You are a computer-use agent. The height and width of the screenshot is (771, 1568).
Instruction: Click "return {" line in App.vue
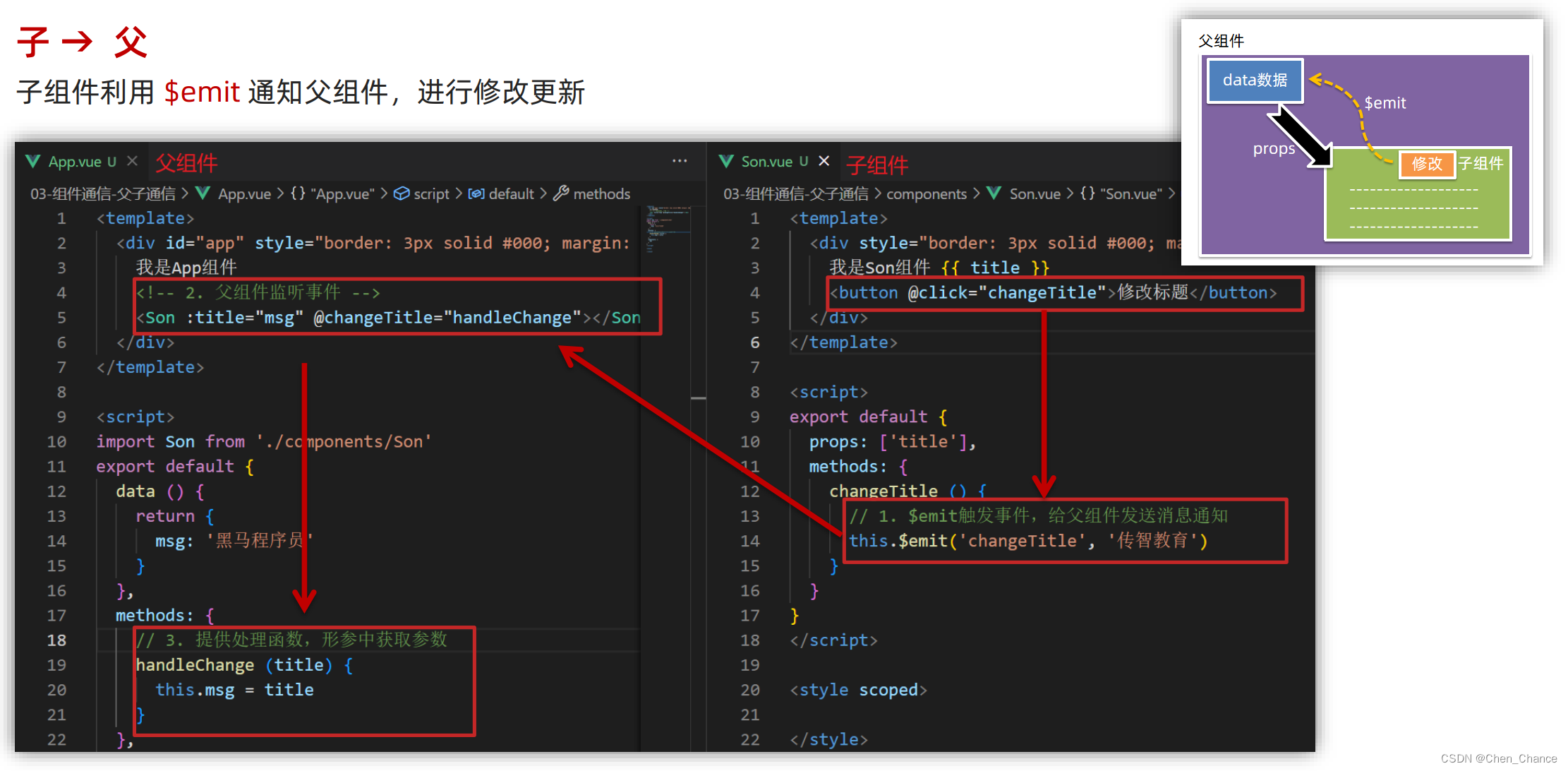175,516
